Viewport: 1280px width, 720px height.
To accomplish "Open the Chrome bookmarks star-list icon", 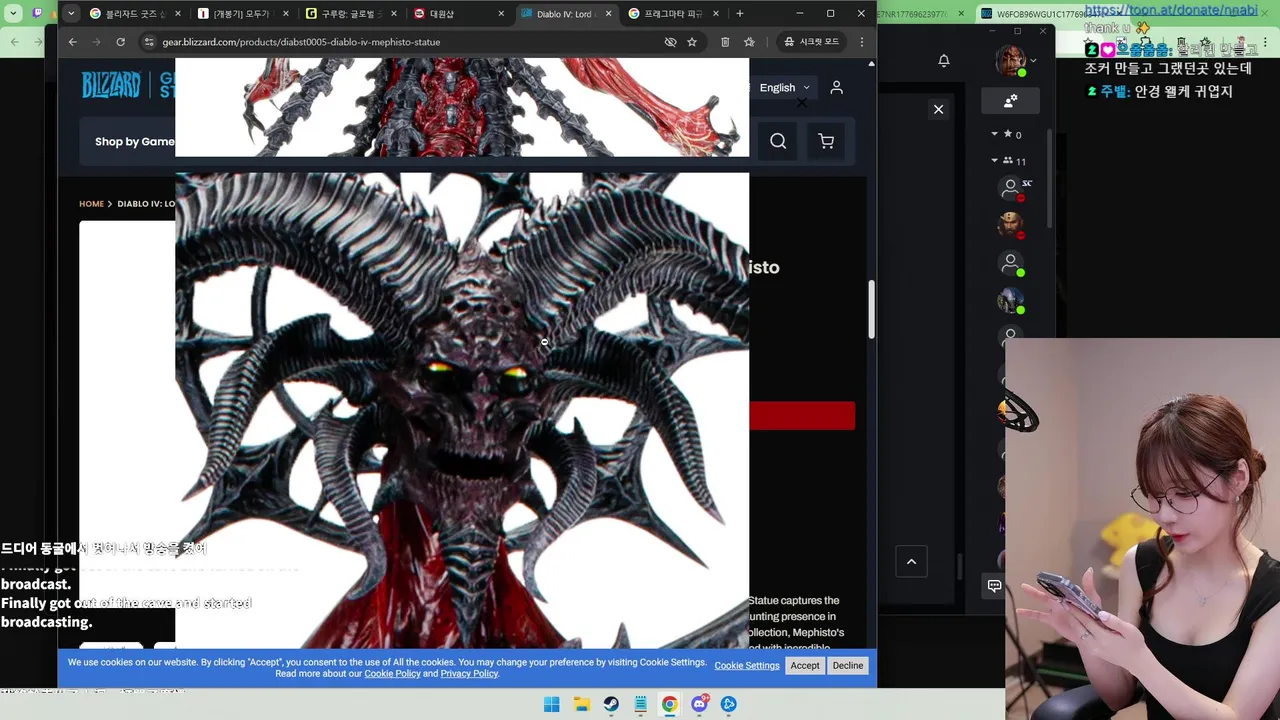I will pyautogui.click(x=749, y=42).
